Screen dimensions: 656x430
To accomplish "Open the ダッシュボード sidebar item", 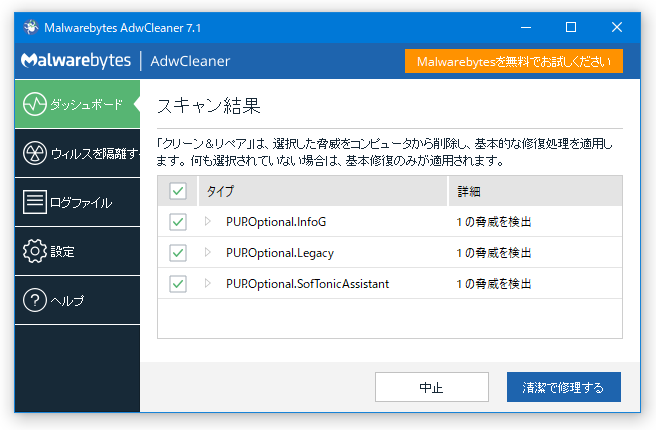I will coord(77,104).
